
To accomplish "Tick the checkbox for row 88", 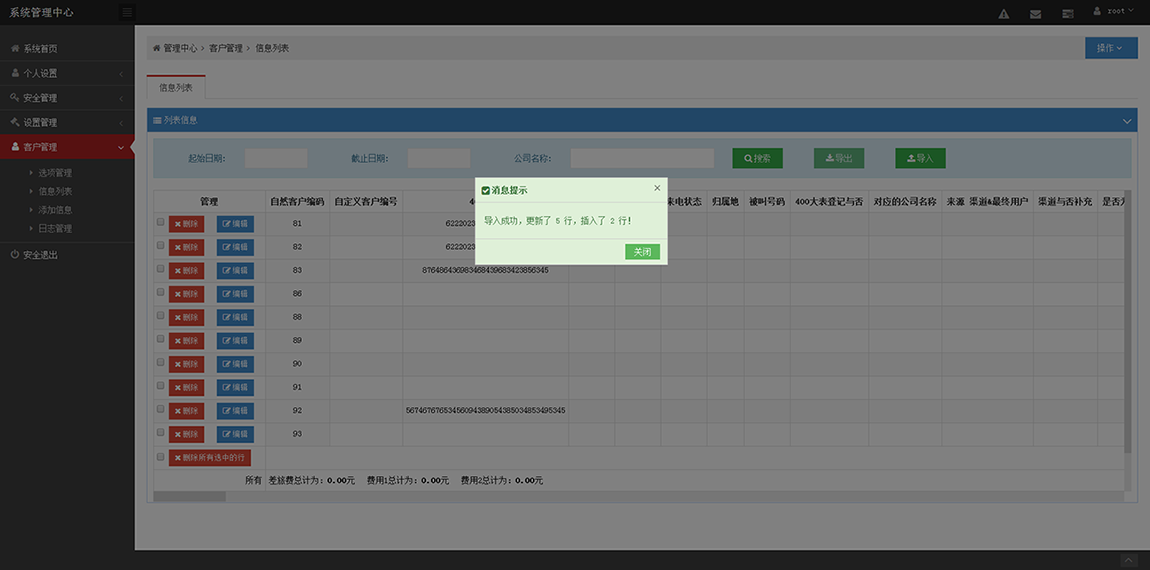I will 161,316.
